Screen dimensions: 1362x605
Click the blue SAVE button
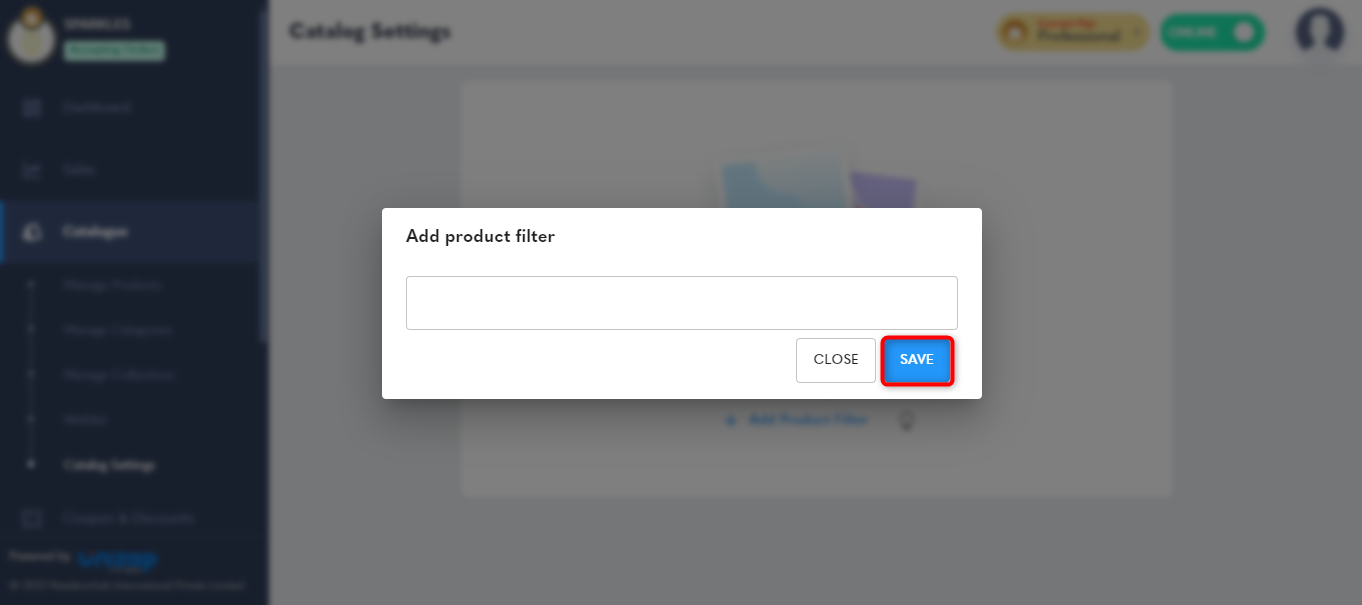pos(917,360)
